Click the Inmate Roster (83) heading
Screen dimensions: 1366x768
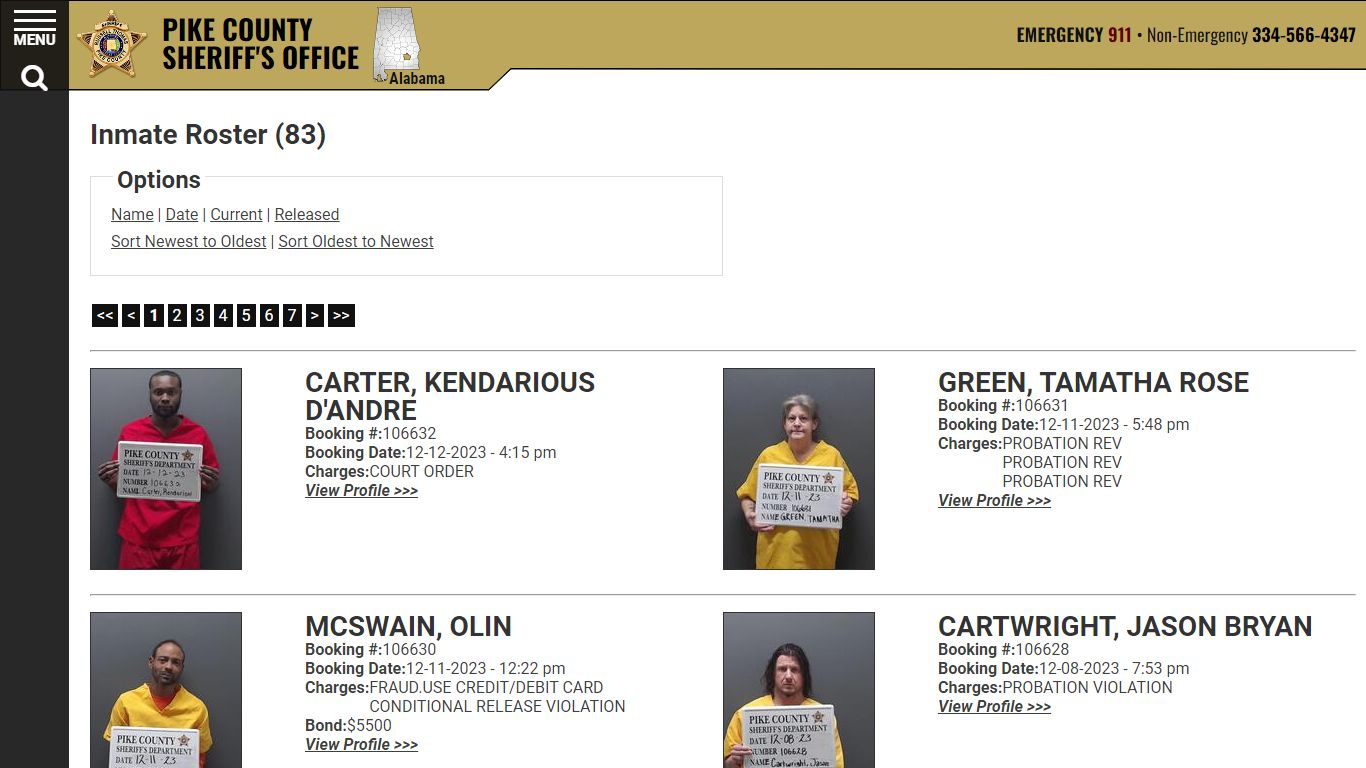208,135
